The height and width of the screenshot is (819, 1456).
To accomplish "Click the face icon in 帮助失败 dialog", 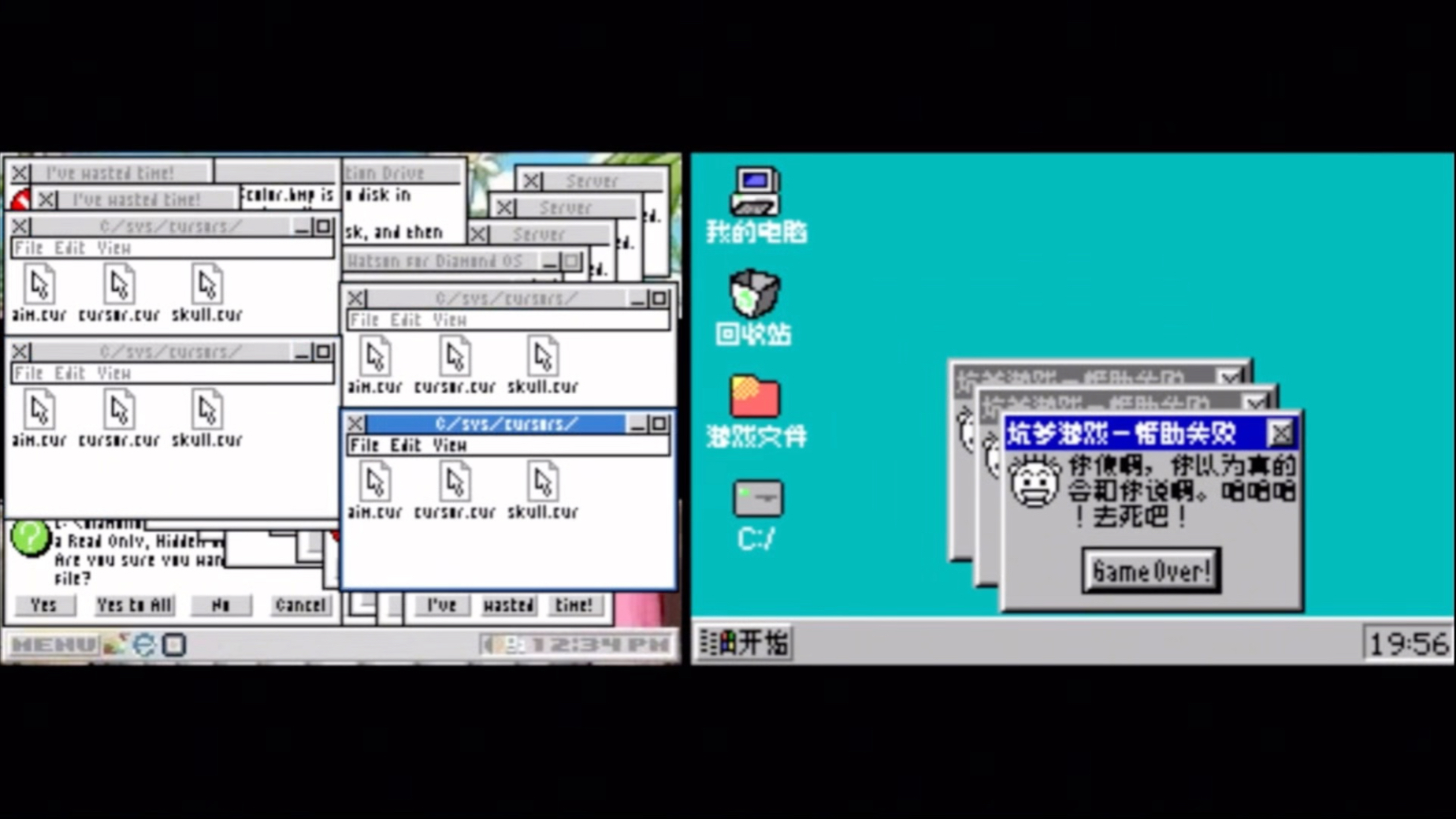I will (1034, 481).
